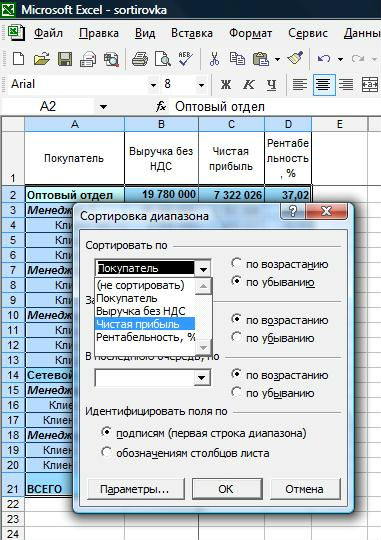Open the font size dropdown
This screenshot has height=540, width=381.
(x=201, y=85)
